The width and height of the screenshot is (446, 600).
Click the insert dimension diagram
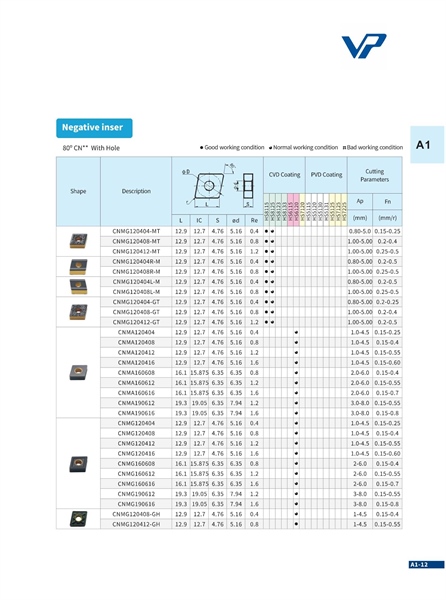click(x=217, y=186)
